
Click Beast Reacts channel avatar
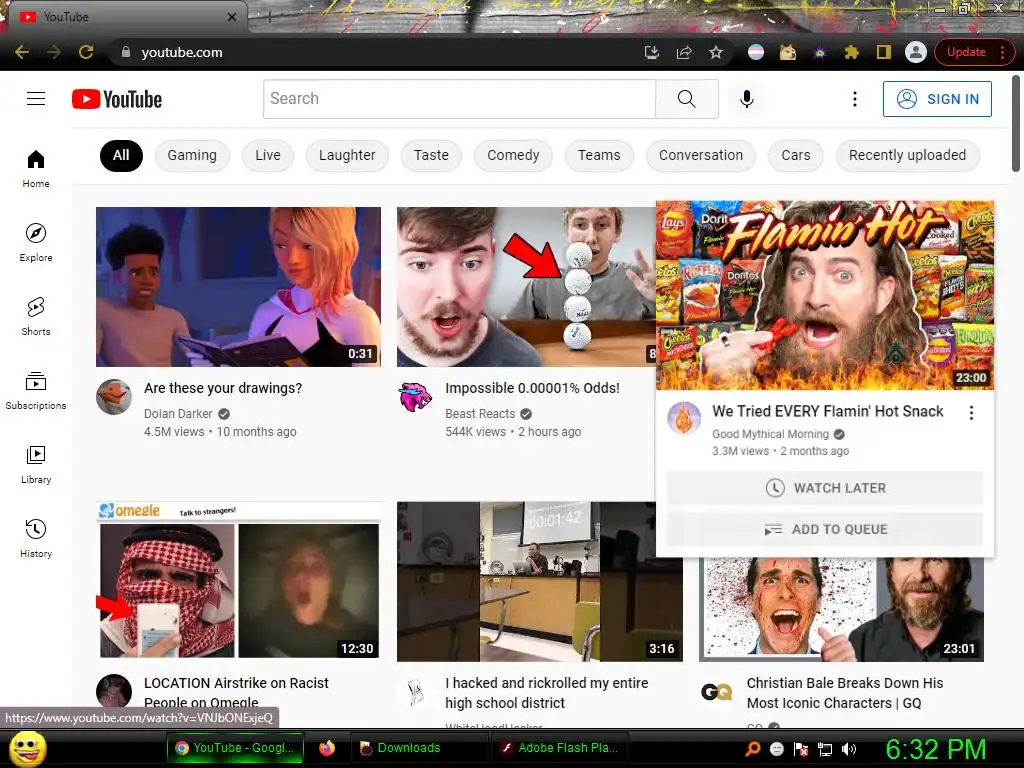pos(415,396)
